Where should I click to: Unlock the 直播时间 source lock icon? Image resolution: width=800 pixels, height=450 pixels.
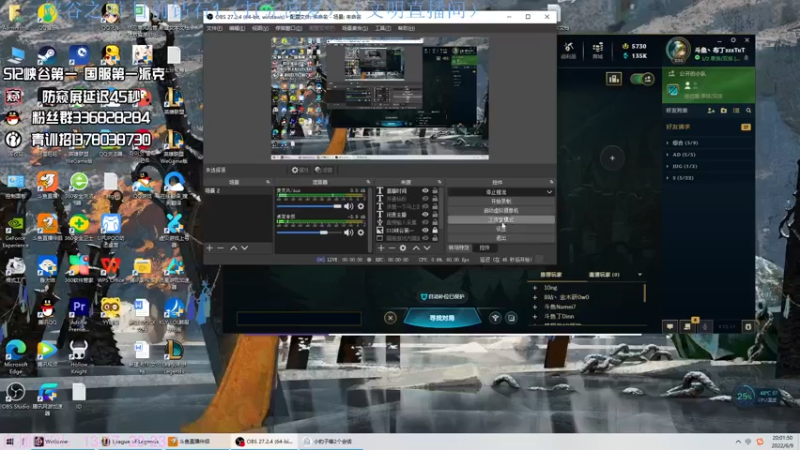(435, 190)
